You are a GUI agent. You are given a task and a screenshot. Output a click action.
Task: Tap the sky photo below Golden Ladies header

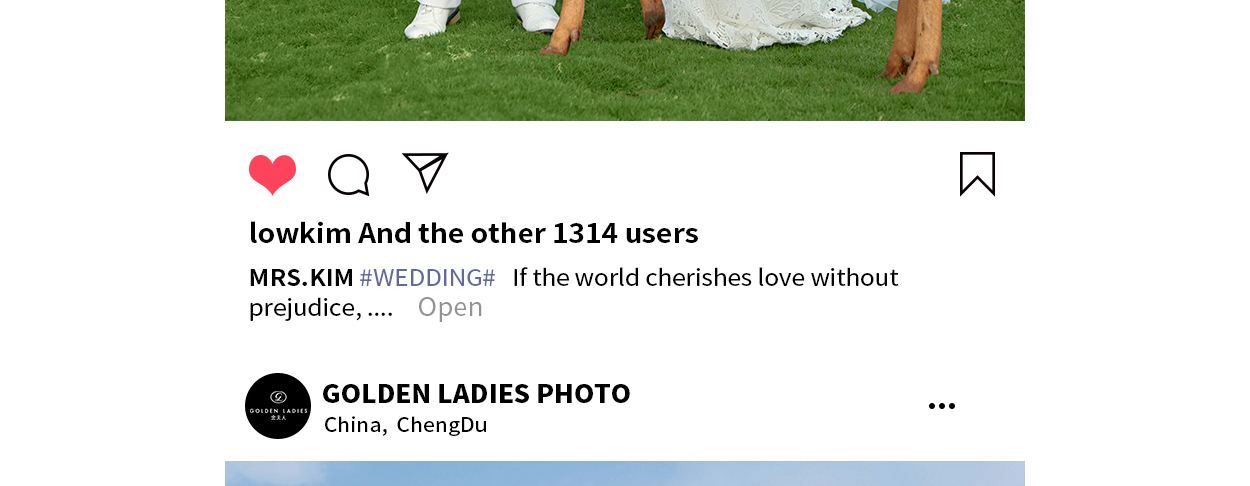(x=625, y=474)
